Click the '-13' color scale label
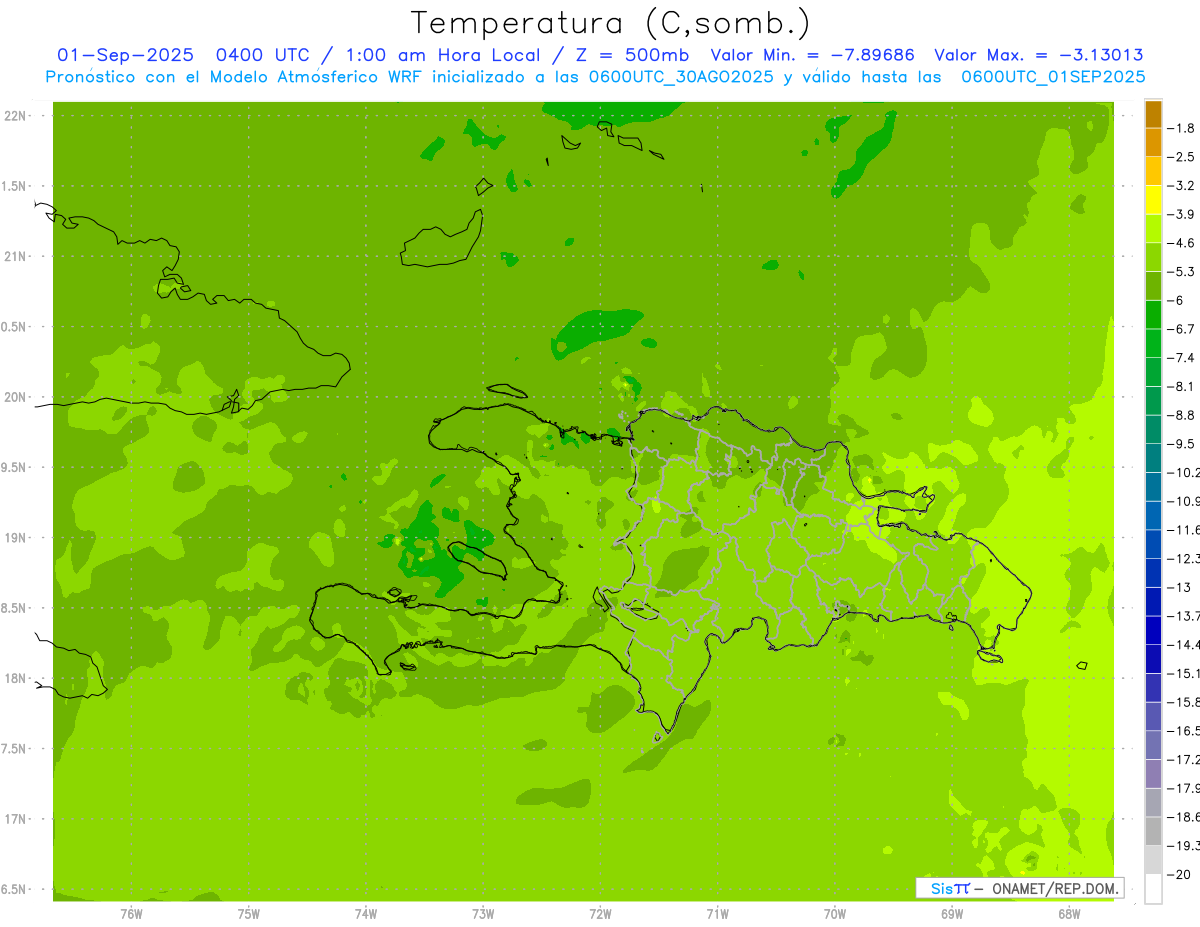The image size is (1200, 927). coord(1180,587)
